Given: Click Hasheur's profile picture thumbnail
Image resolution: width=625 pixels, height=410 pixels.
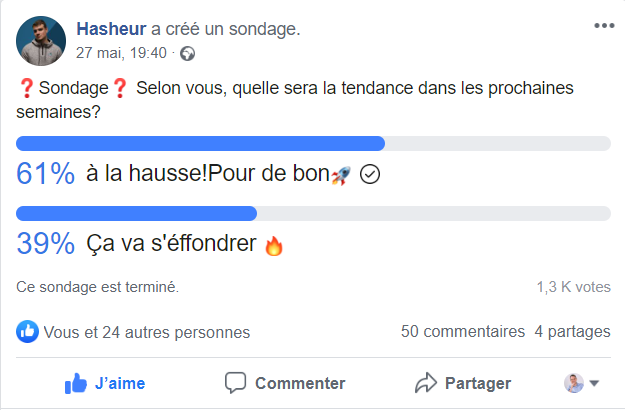Looking at the screenshot, I should click(x=41, y=39).
